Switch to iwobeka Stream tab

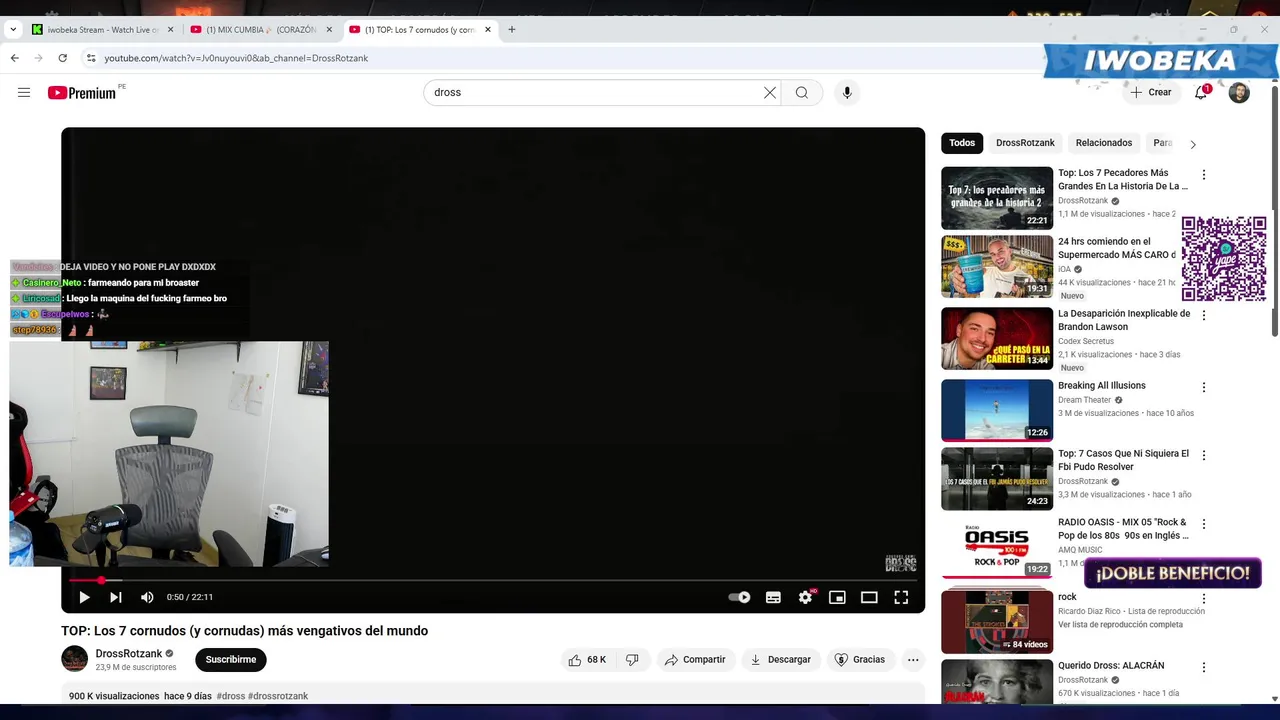(101, 30)
